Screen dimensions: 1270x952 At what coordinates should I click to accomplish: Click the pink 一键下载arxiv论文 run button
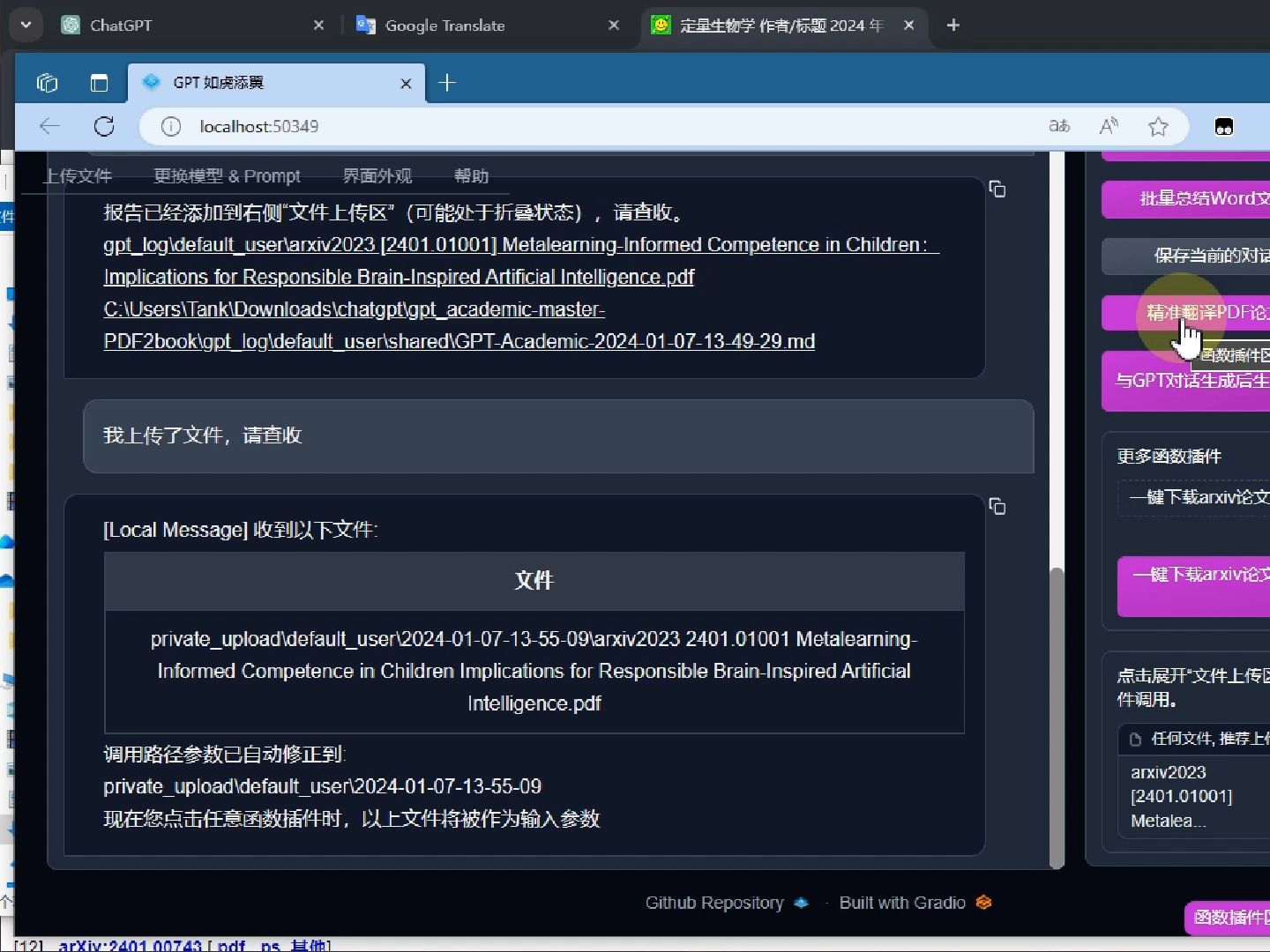[1193, 586]
